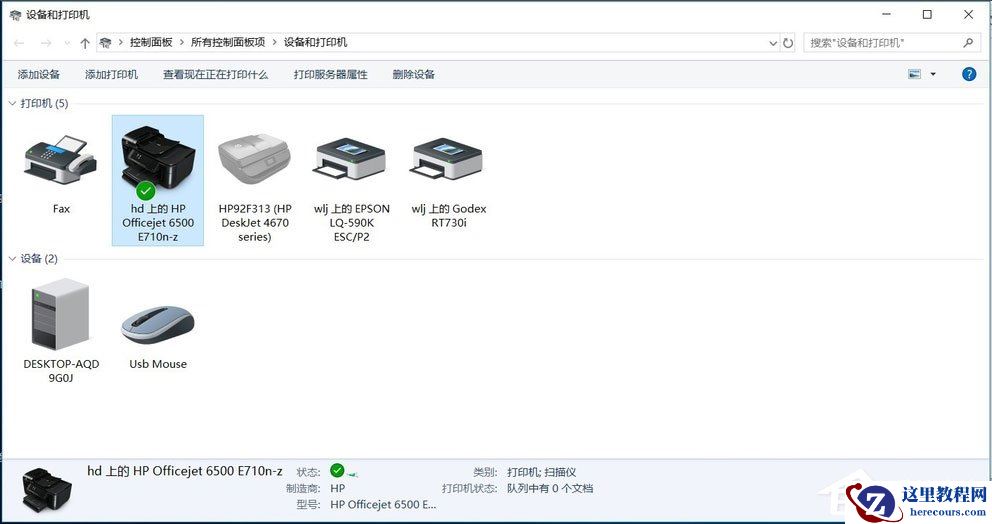Click model value HP Officejet 6500 E...
The image size is (992, 524).
click(383, 504)
